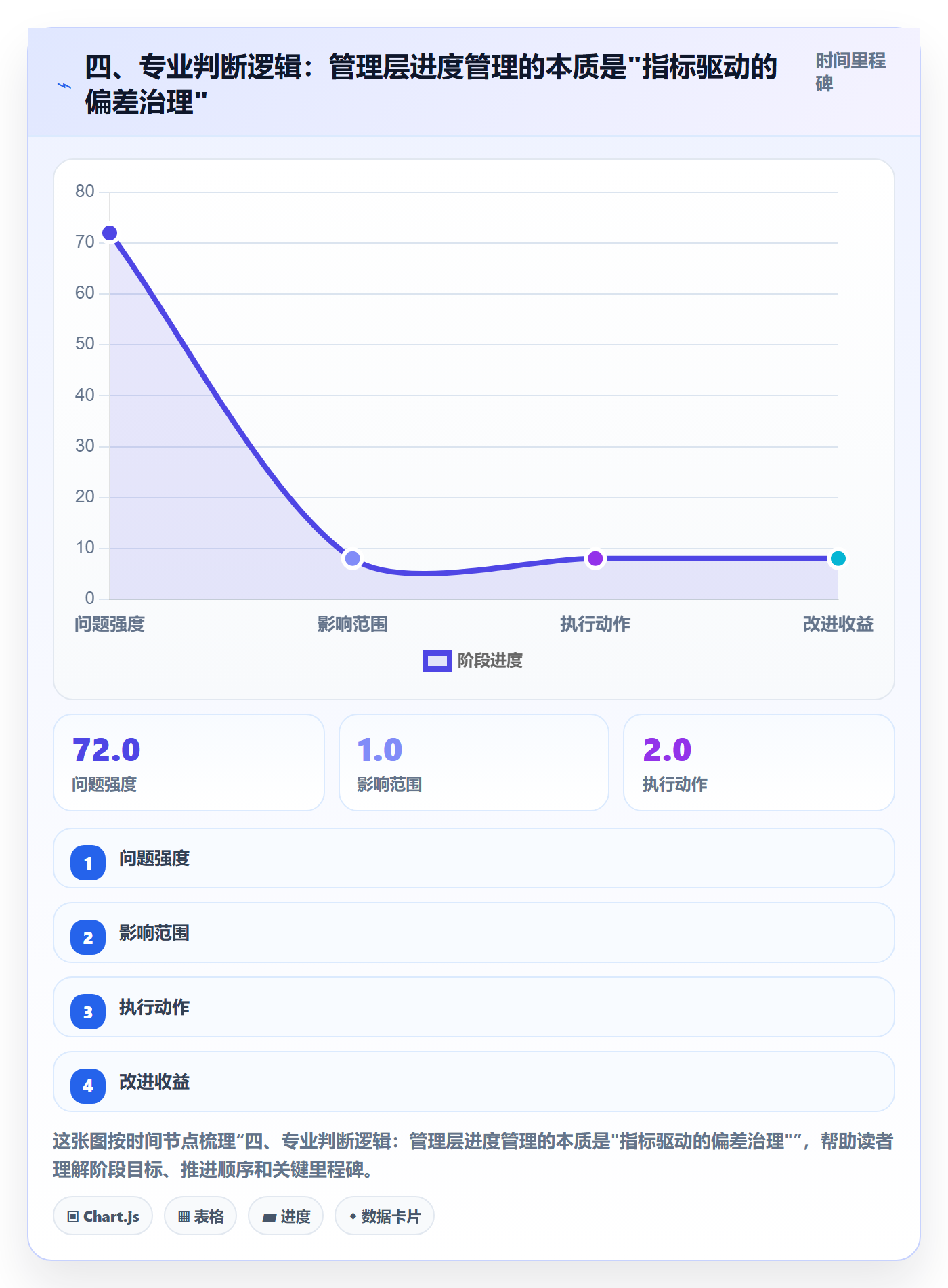Click the 改进收益 x-axis label
948x1288 pixels.
coord(838,624)
